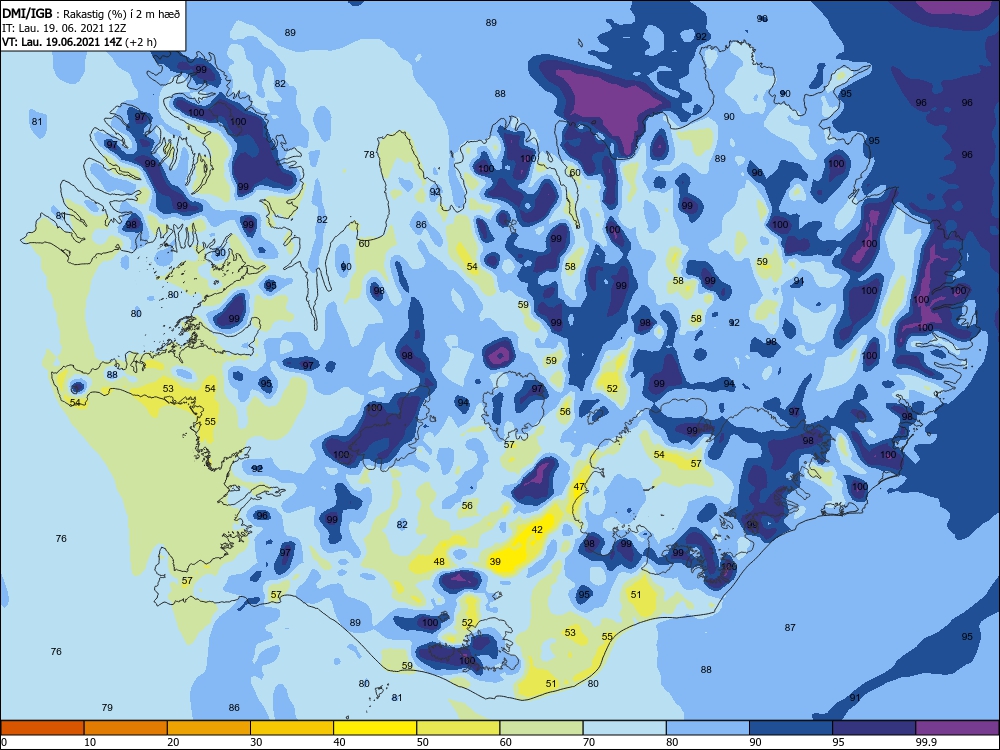Select the humidity value 48 on the map
This screenshot has width=1000, height=750.
(439, 562)
